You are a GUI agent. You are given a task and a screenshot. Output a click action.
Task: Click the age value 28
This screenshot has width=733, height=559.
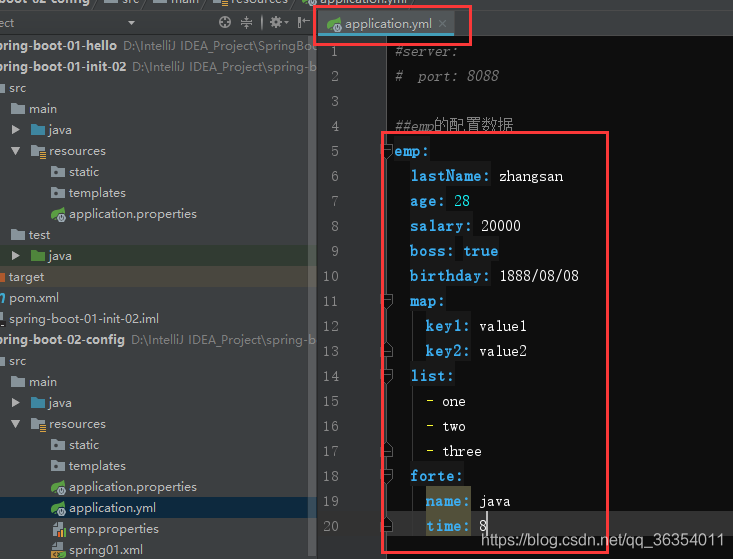click(462, 201)
